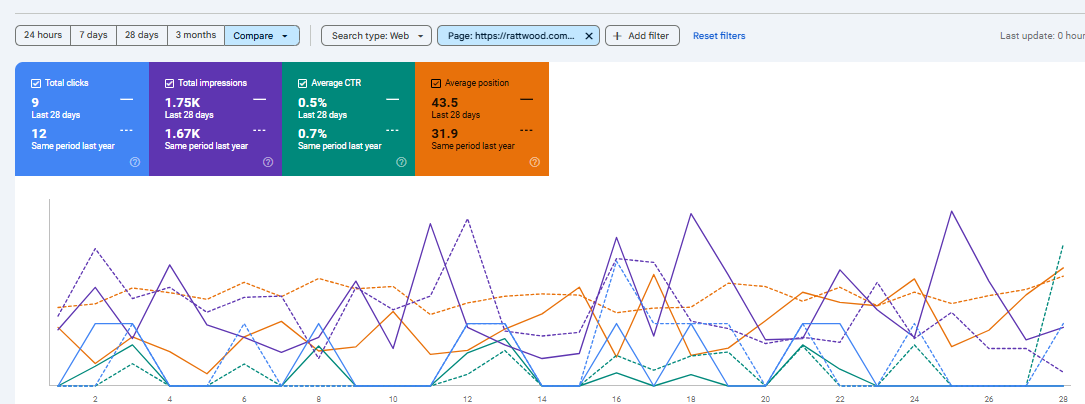Image resolution: width=1085 pixels, height=404 pixels.
Task: Switch to the 7 days range
Action: pos(92,36)
